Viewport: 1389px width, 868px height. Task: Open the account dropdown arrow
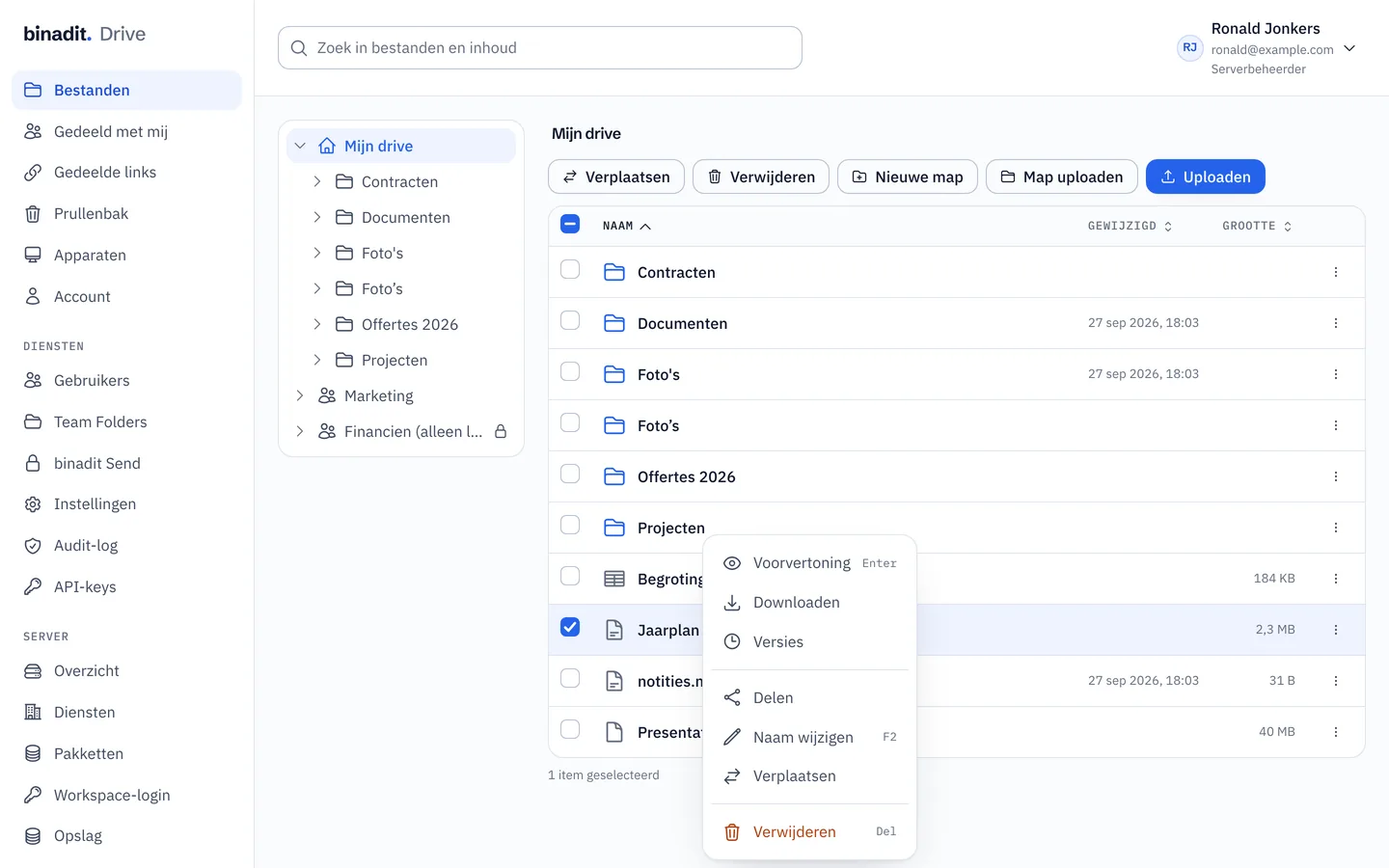click(x=1349, y=48)
